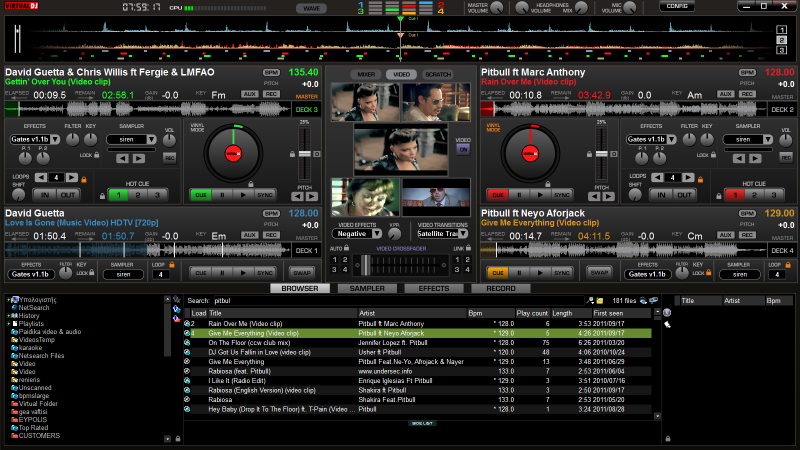Open siren sampler dropdown on Deck 2
The image size is (800, 450).
(x=768, y=139)
